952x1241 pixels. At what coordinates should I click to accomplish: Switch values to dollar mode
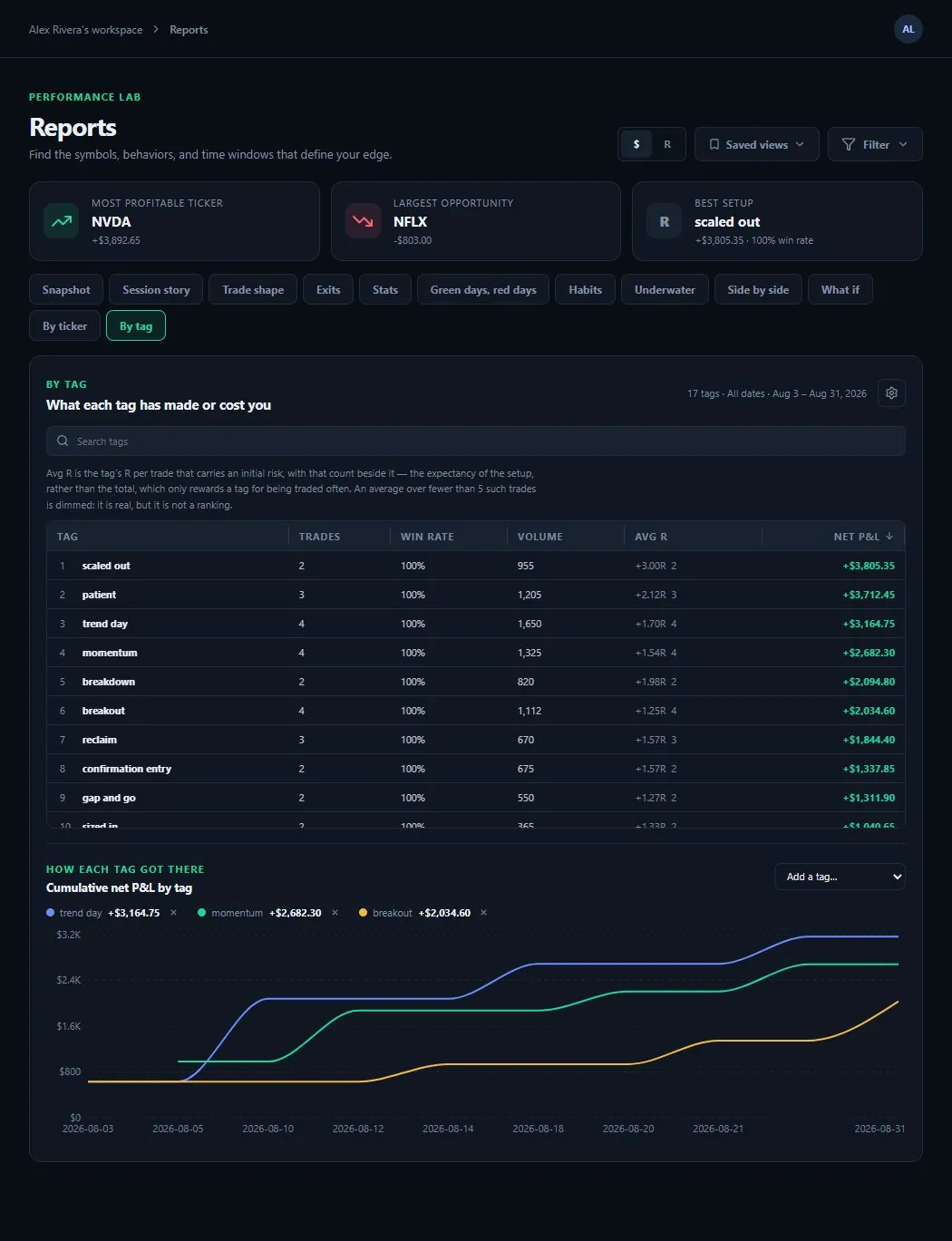(636, 145)
